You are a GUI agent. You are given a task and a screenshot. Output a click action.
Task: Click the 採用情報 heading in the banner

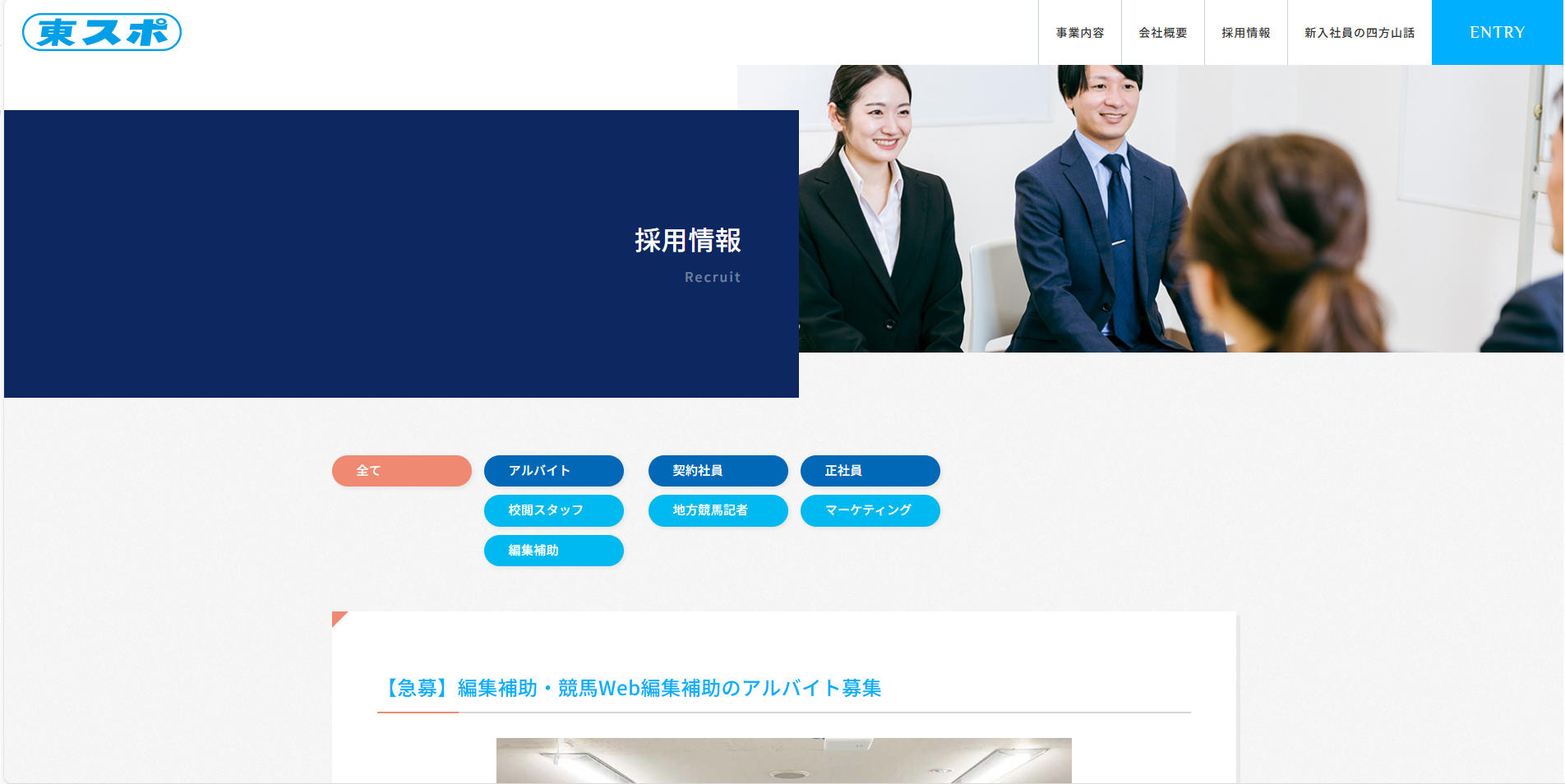687,241
